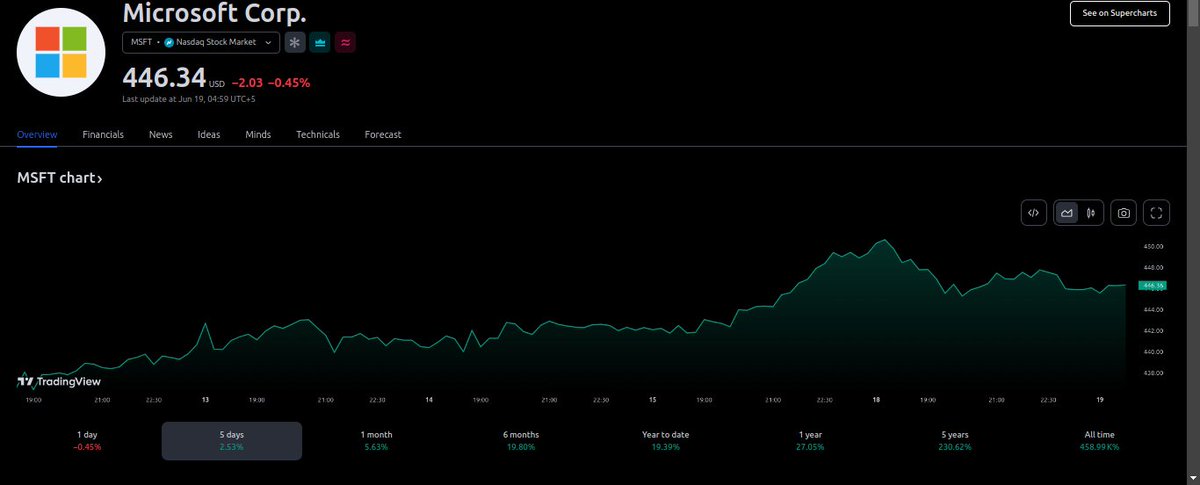Choose the 6 months range

522,441
